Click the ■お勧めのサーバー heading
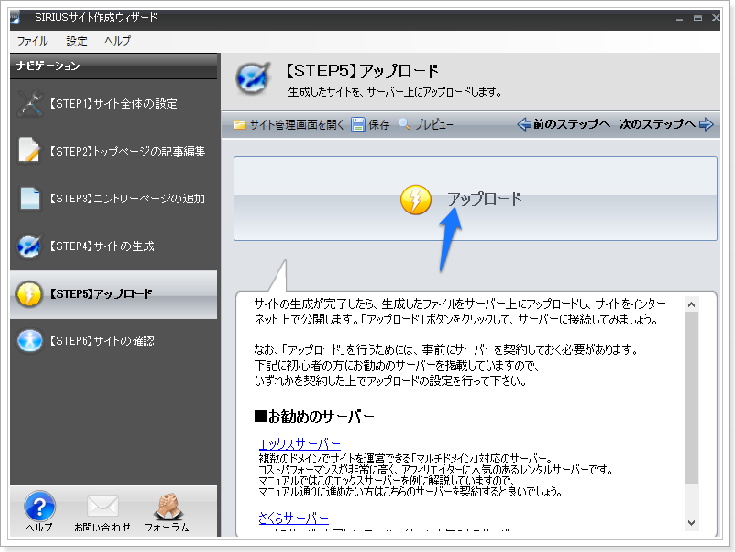Screen dimensions: 735x552 pyautogui.click(x=315, y=416)
